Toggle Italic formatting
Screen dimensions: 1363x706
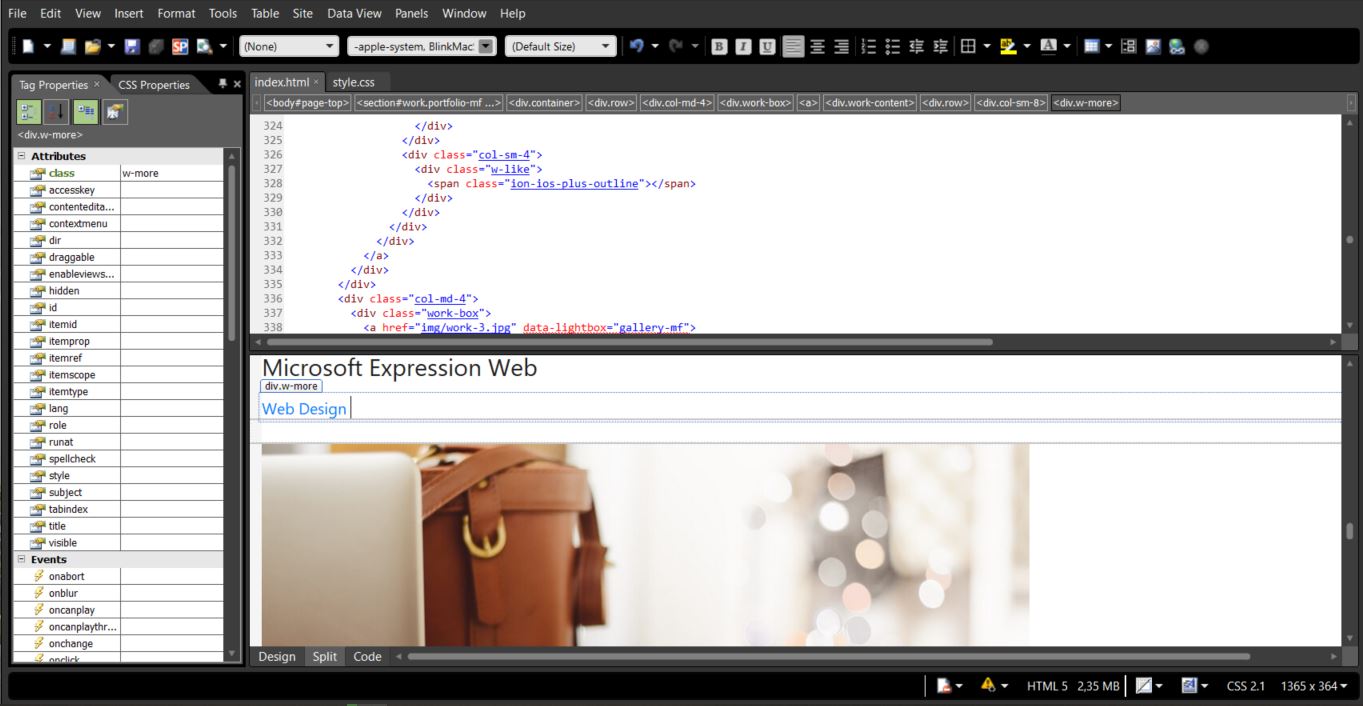coord(743,46)
